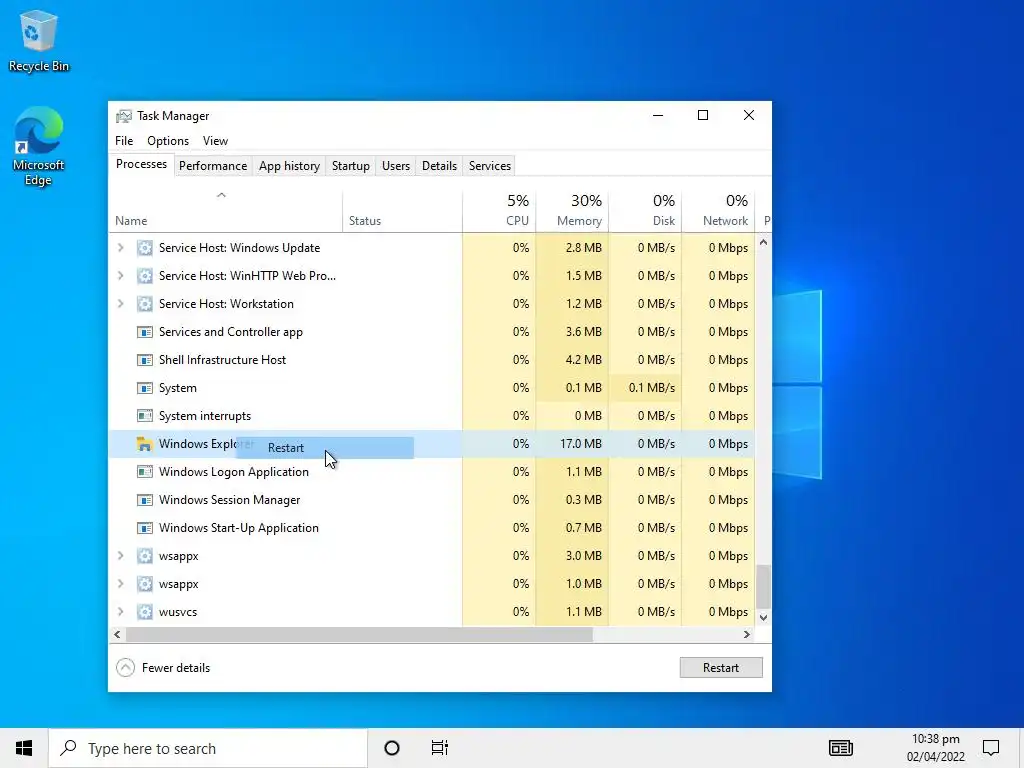Select the Shell Infrastructure Host row name

coord(222,360)
